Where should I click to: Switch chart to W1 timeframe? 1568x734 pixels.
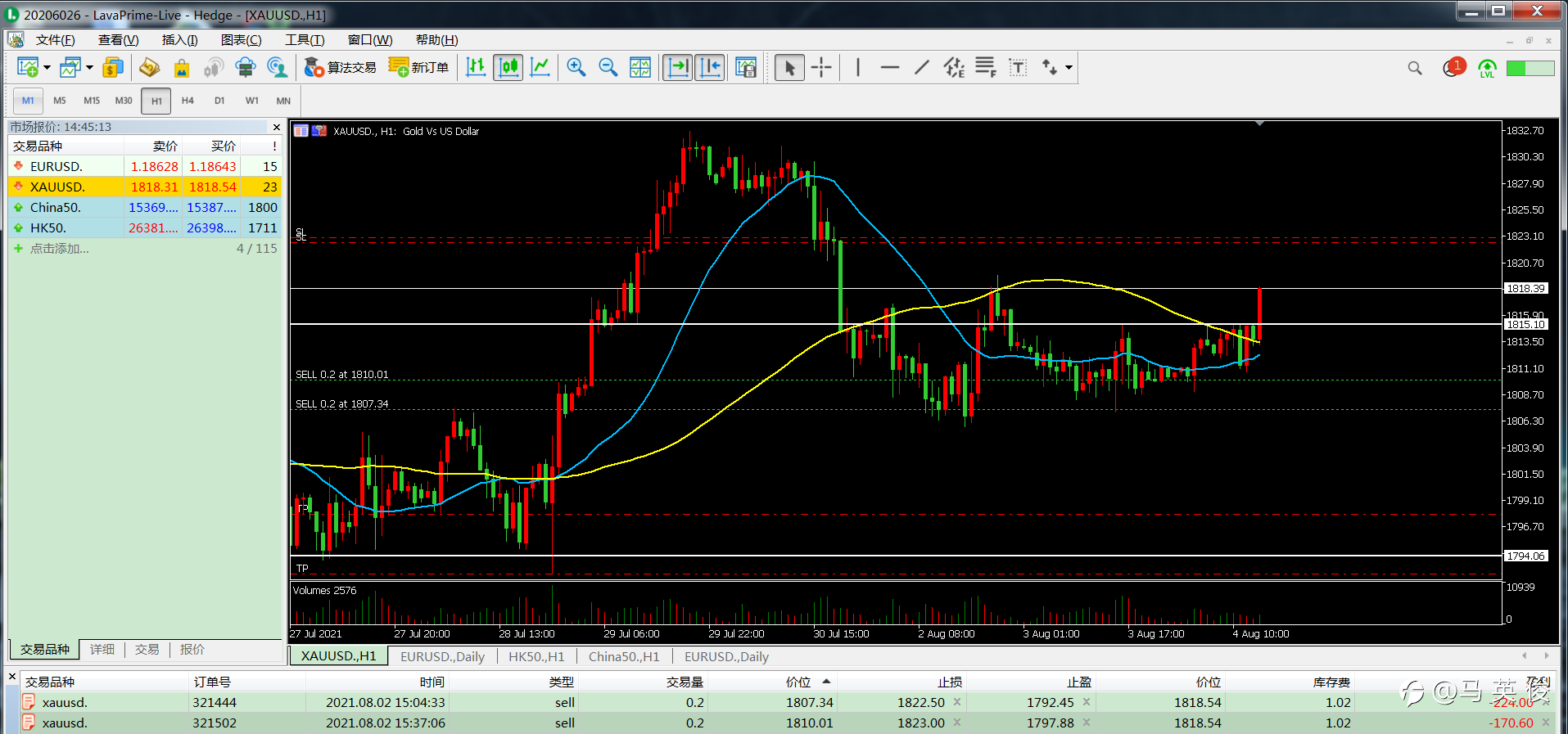tap(252, 101)
